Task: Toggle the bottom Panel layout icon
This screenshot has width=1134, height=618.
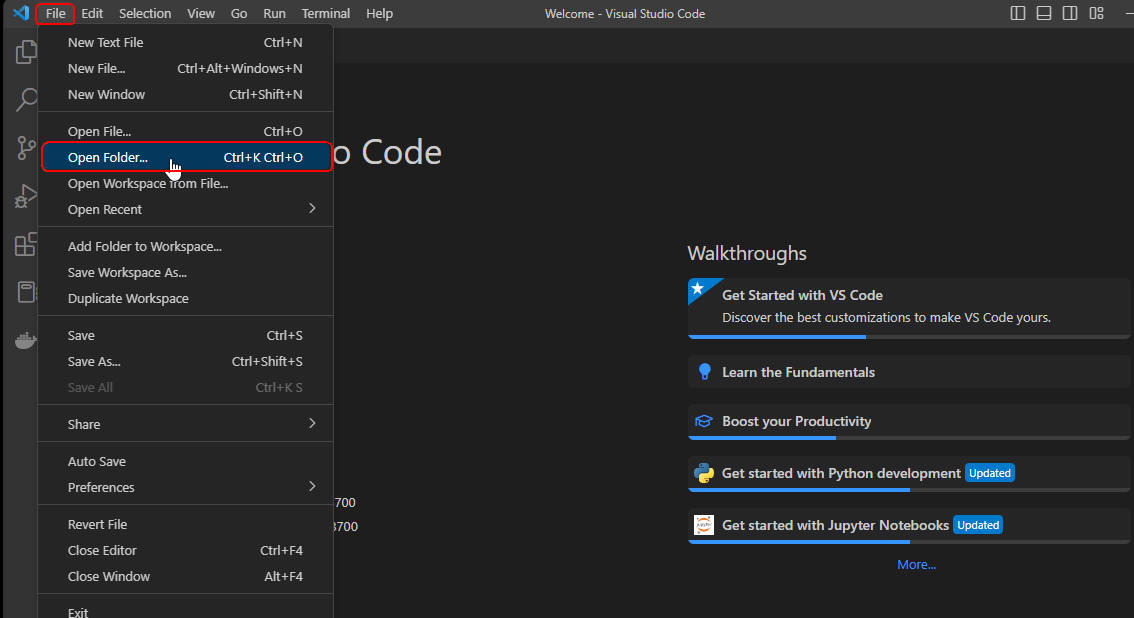Action: click(x=1044, y=13)
